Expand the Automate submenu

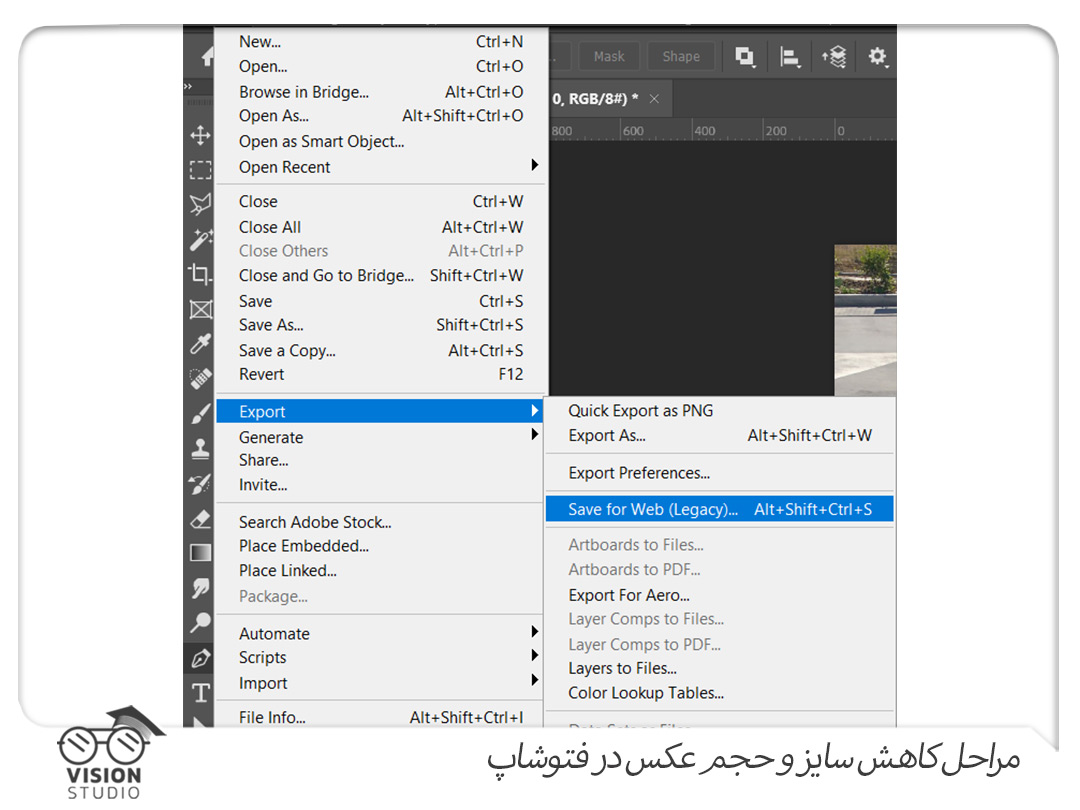point(381,633)
